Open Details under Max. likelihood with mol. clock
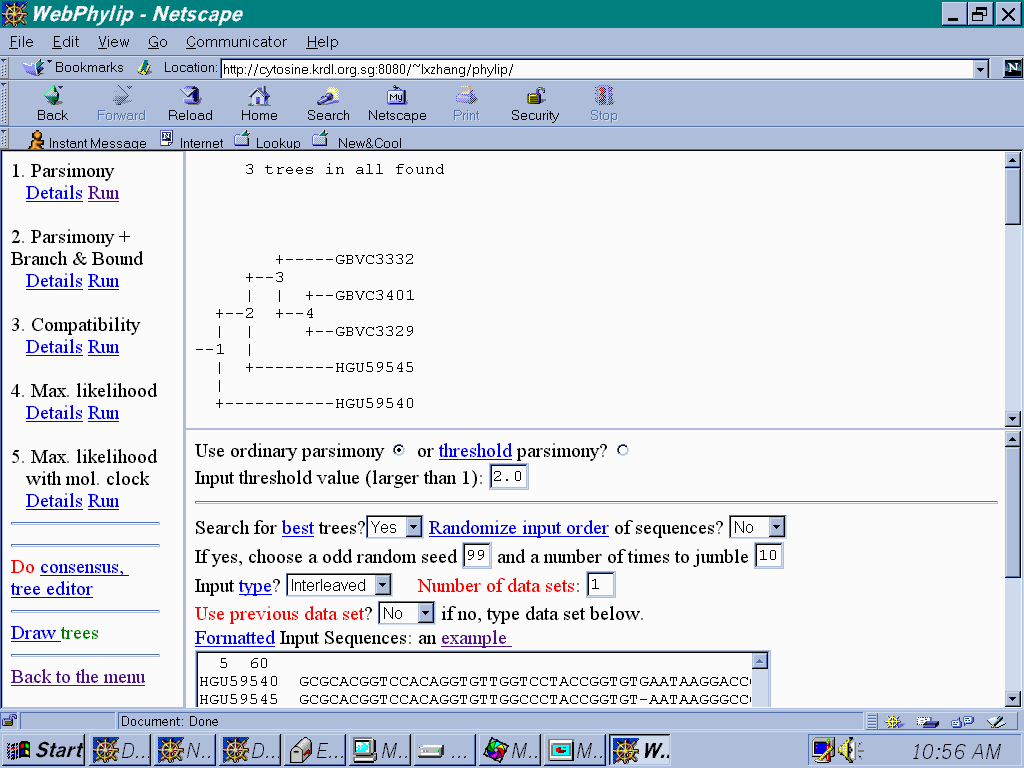Screen dimensions: 1024x768 pos(54,501)
